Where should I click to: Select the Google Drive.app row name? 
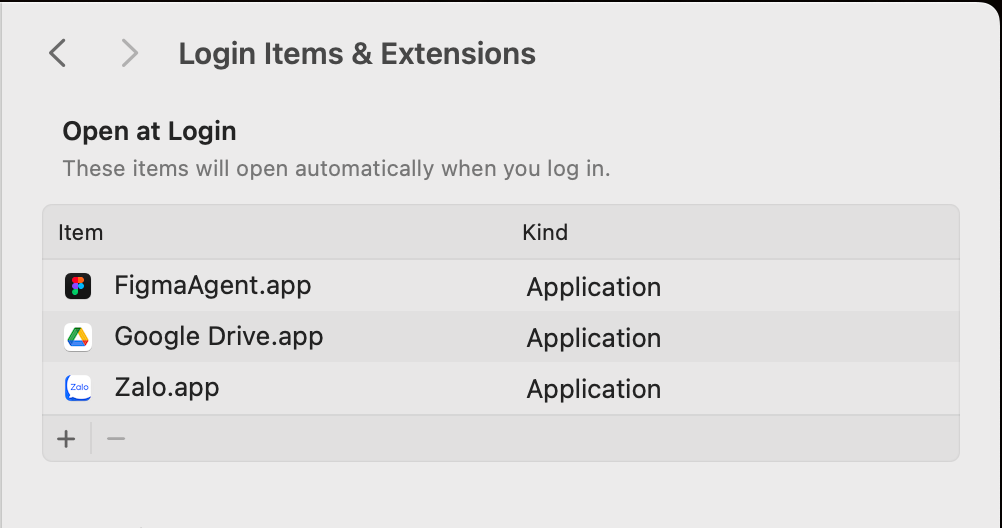pos(218,336)
